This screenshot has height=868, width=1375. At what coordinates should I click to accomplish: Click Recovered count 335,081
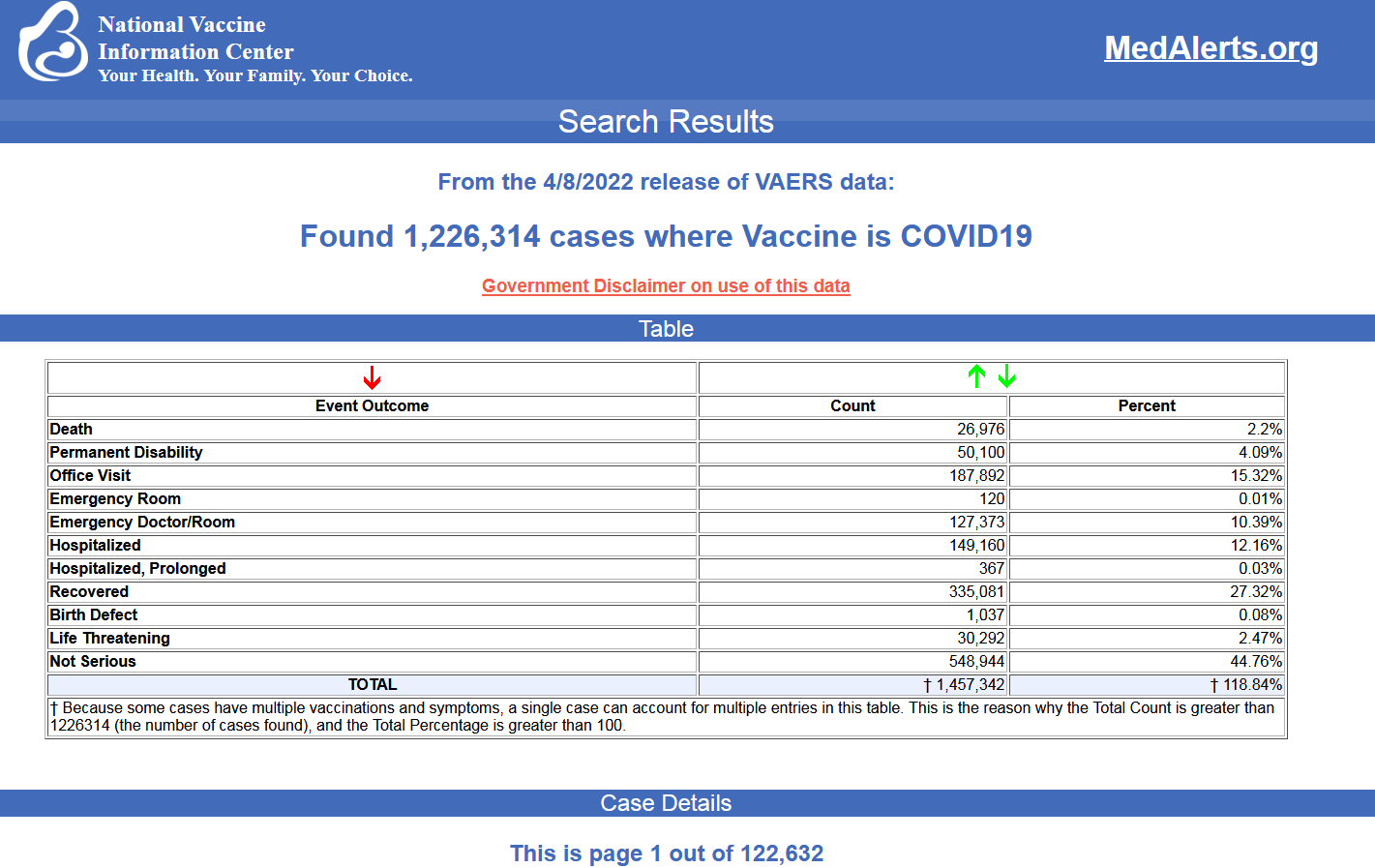click(x=976, y=591)
